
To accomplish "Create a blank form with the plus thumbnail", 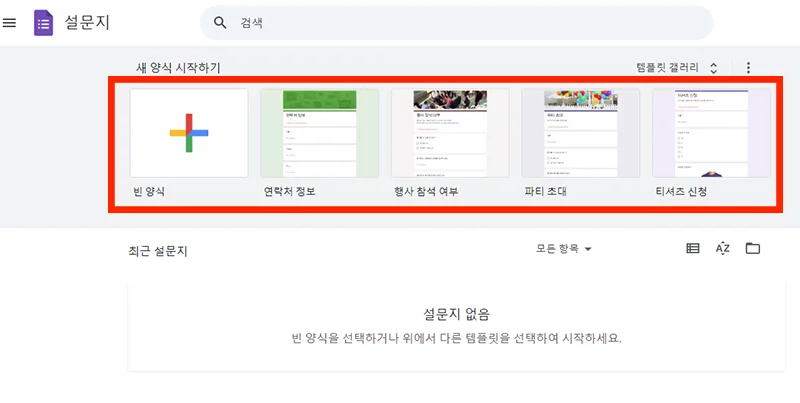I will coord(189,133).
